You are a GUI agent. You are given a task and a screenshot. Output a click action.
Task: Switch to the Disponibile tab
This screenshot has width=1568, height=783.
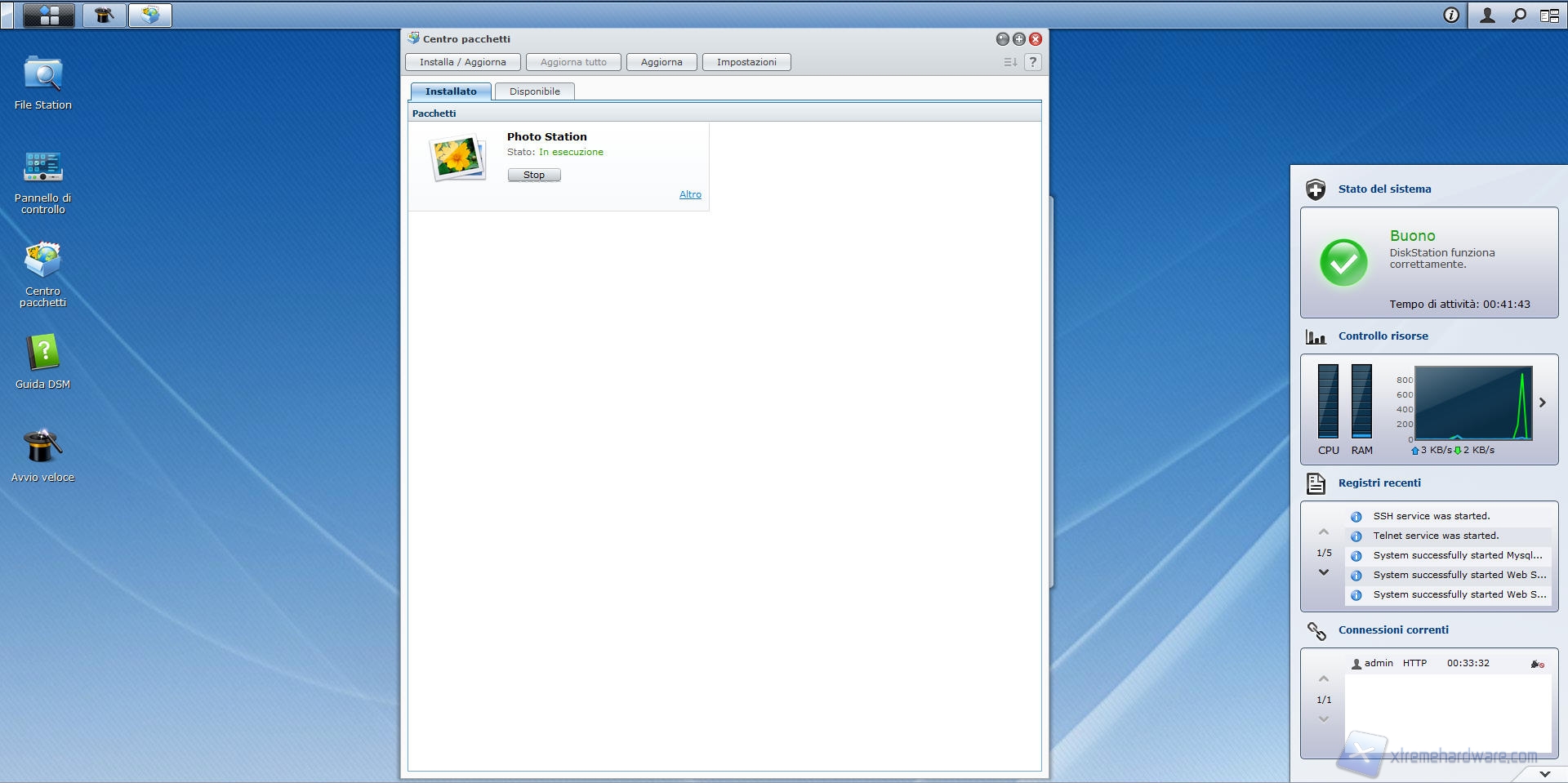click(x=534, y=91)
